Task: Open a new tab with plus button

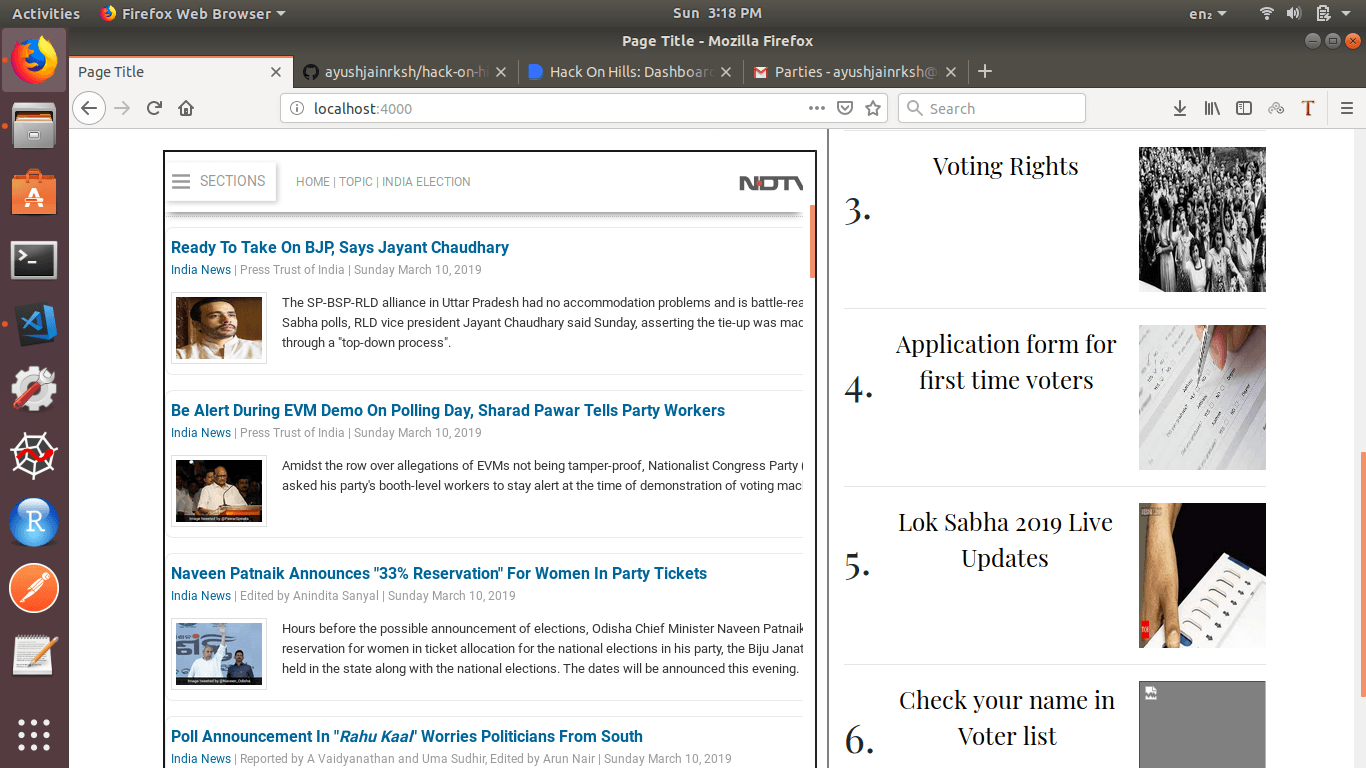Action: point(985,71)
